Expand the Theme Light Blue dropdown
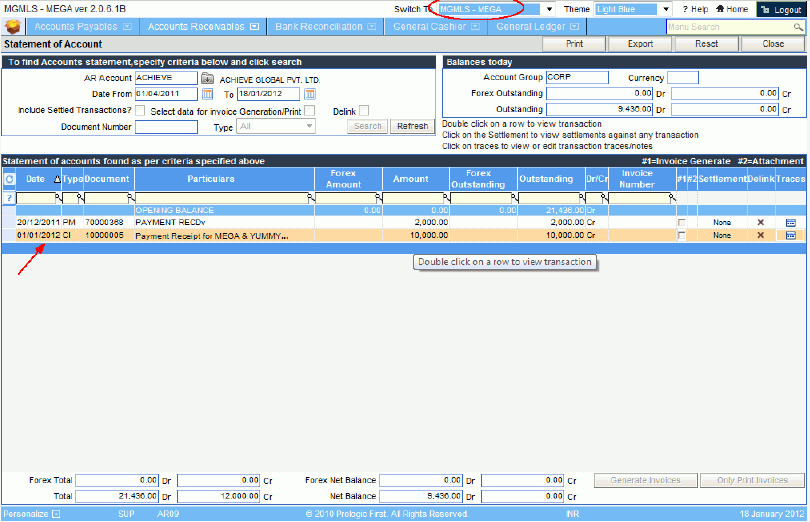The height and width of the screenshot is (522, 810). [664, 9]
